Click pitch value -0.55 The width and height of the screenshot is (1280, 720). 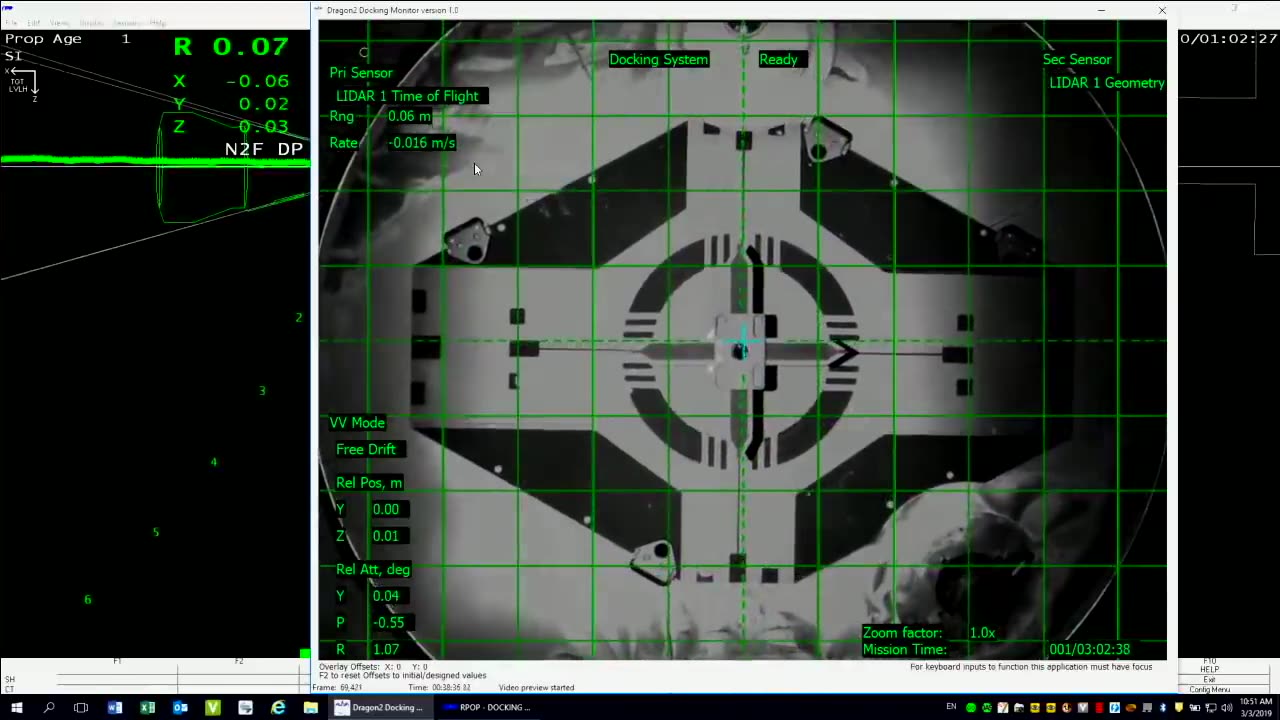[388, 622]
